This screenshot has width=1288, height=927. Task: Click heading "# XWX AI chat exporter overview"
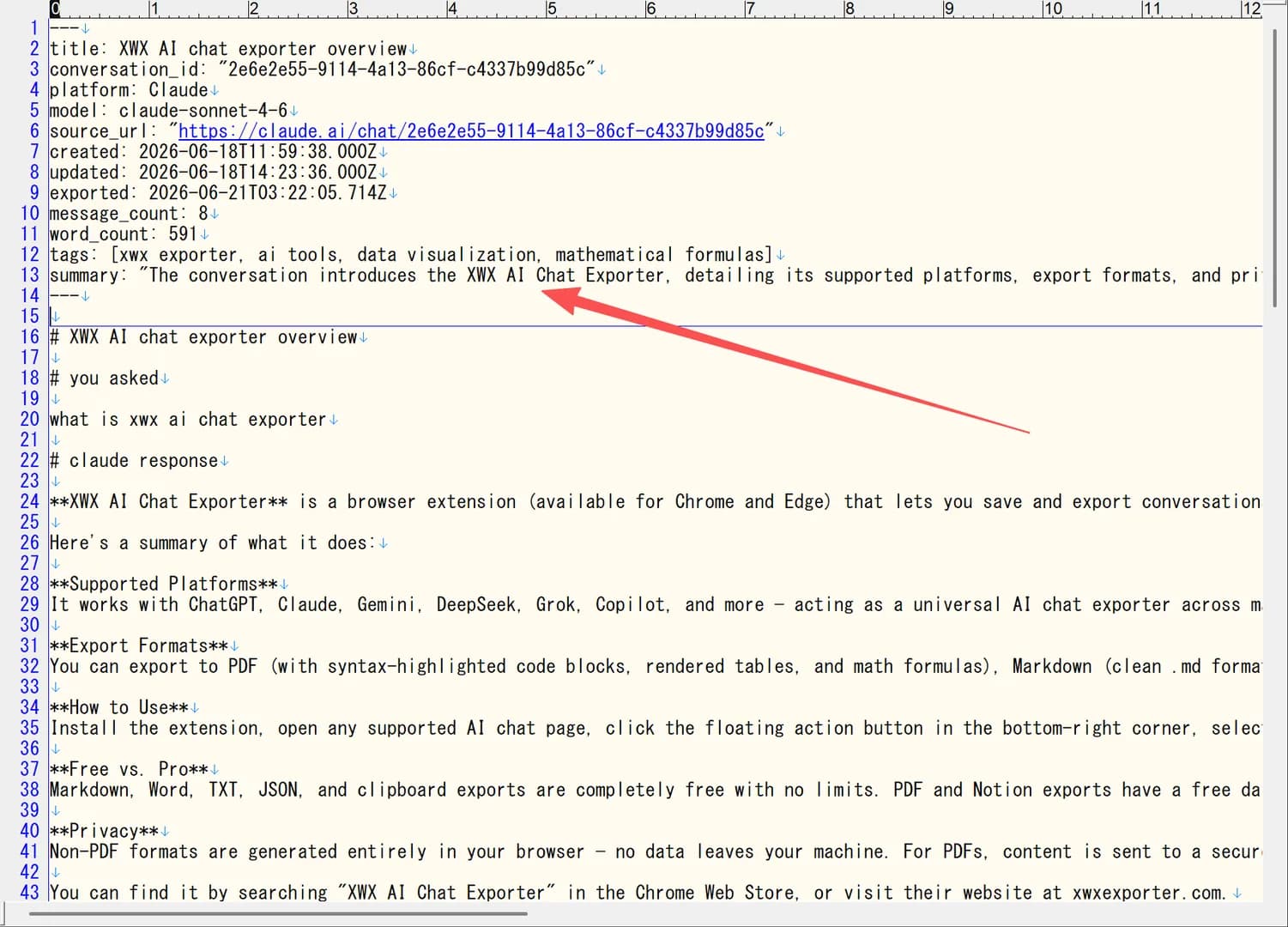[x=203, y=337]
